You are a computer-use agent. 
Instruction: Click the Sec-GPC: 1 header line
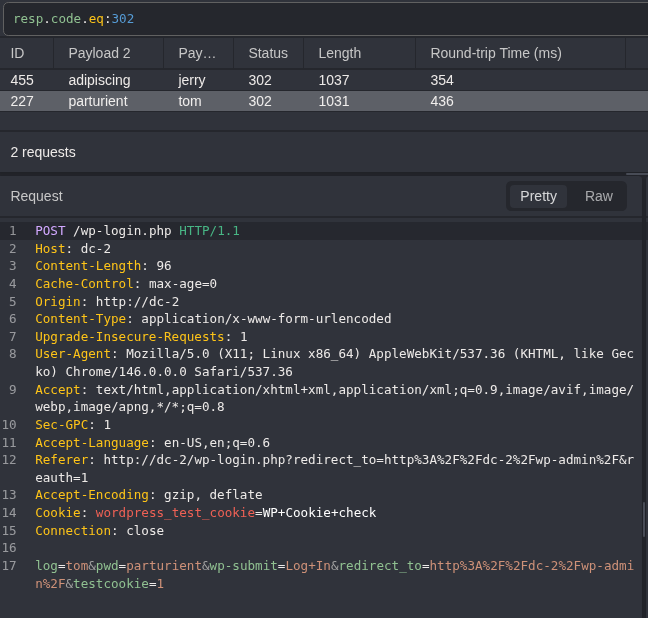tap(73, 425)
